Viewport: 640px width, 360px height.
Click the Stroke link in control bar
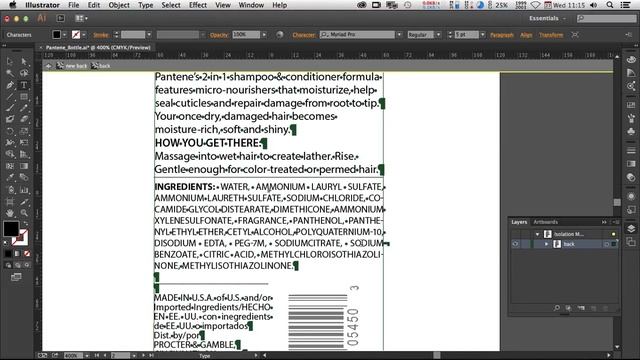tap(101, 35)
